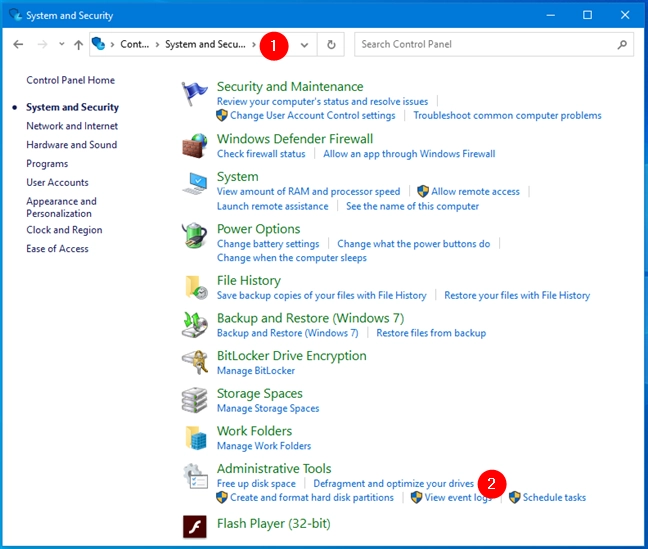Open Control Panel Home
Image resolution: width=648 pixels, height=549 pixels.
click(71, 80)
